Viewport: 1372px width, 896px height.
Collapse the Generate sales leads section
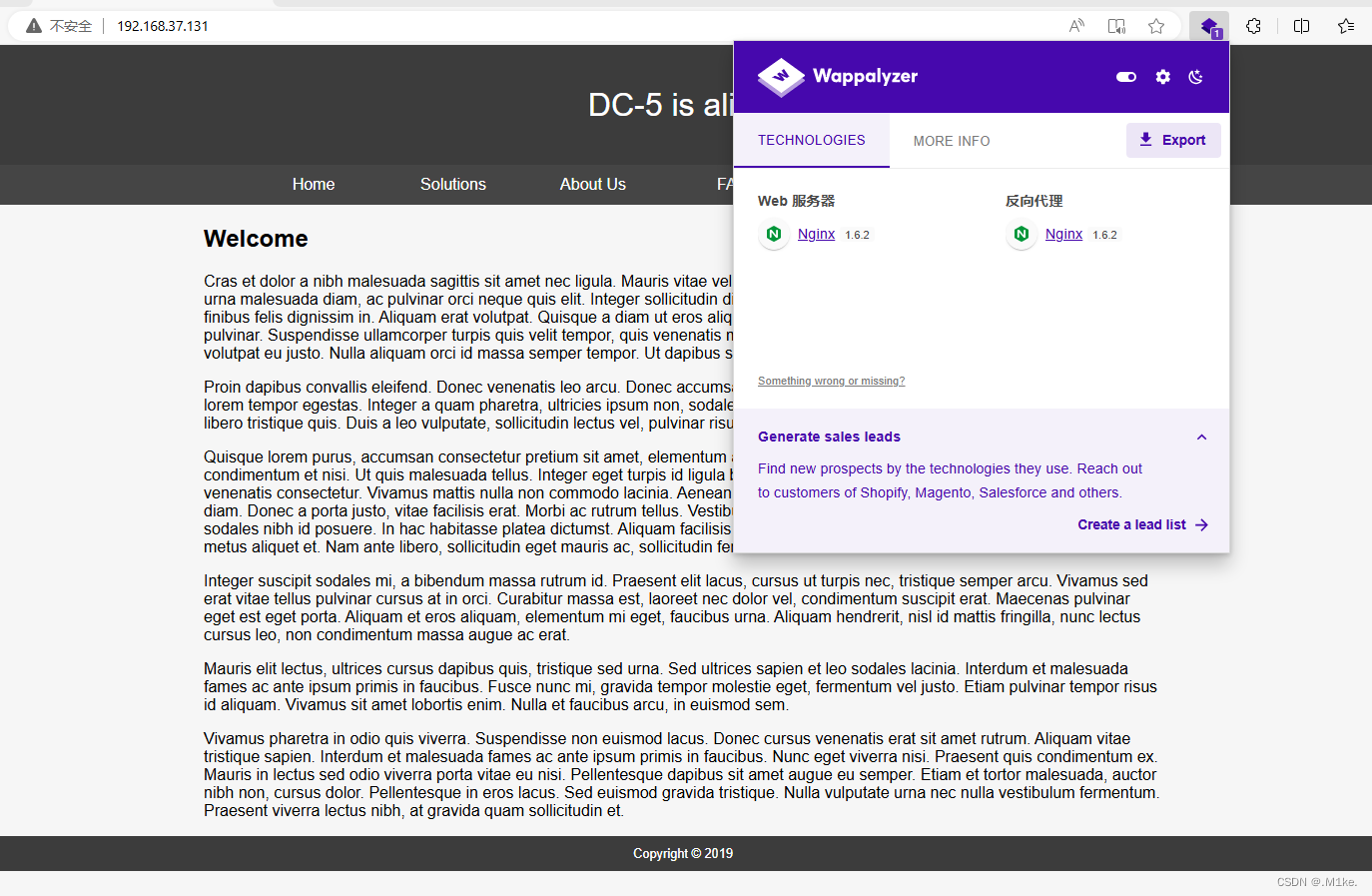1202,437
